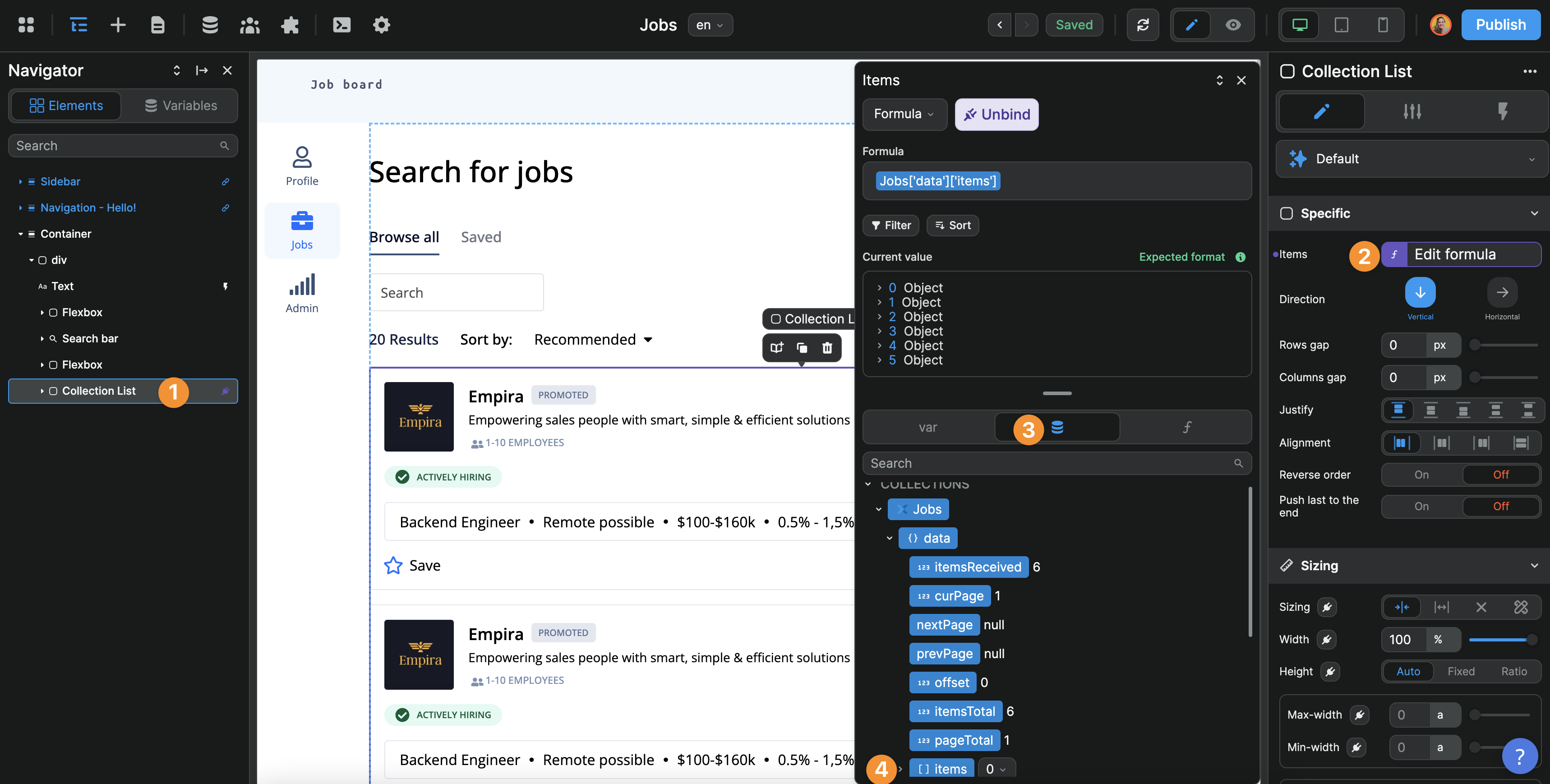Click the users icon in the top toolbar
The image size is (1550, 784).
click(249, 25)
